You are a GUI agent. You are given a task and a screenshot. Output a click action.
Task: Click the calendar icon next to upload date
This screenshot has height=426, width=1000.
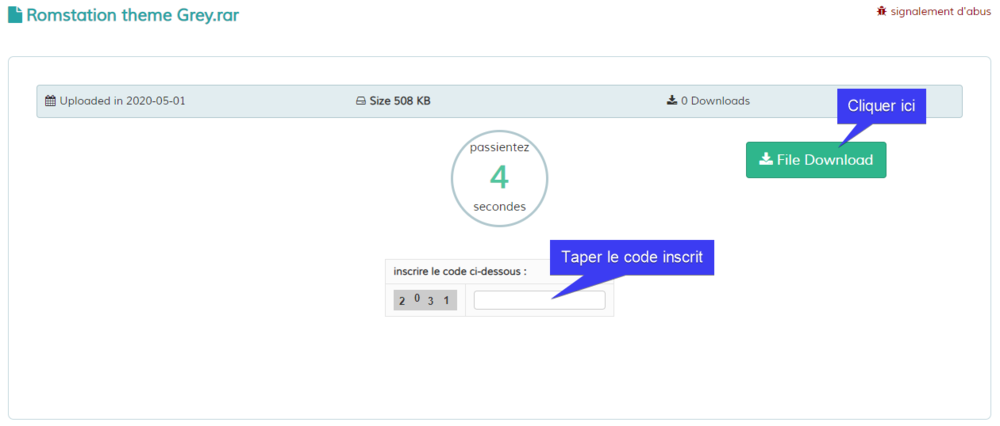point(50,101)
